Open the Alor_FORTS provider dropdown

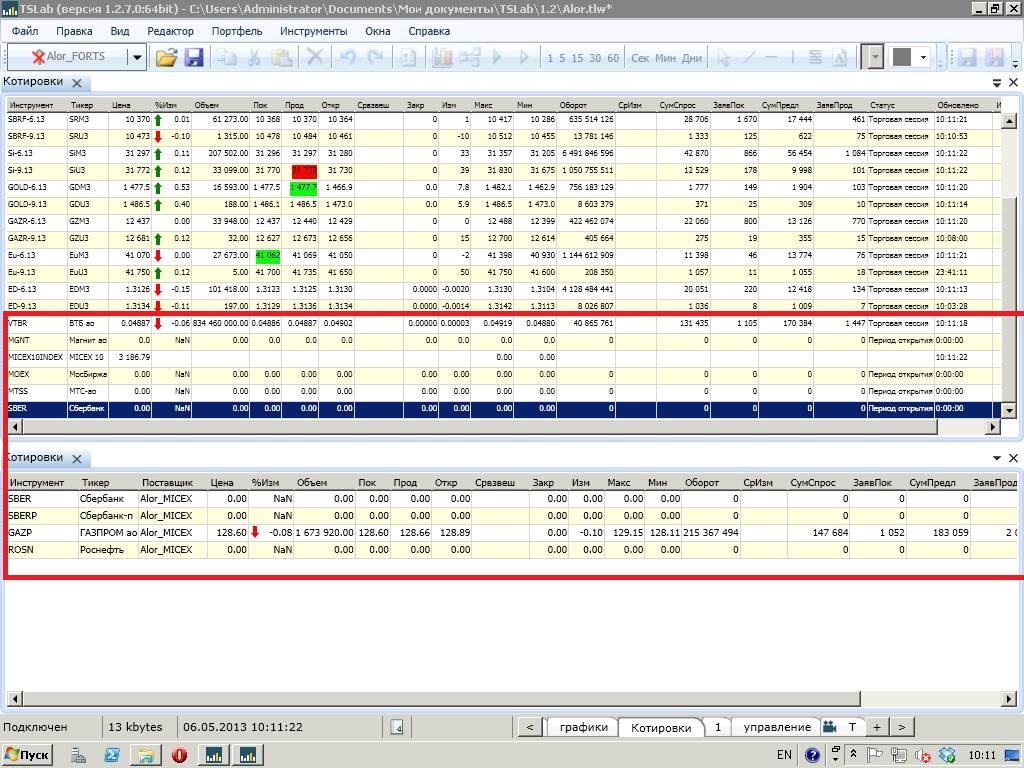click(137, 57)
